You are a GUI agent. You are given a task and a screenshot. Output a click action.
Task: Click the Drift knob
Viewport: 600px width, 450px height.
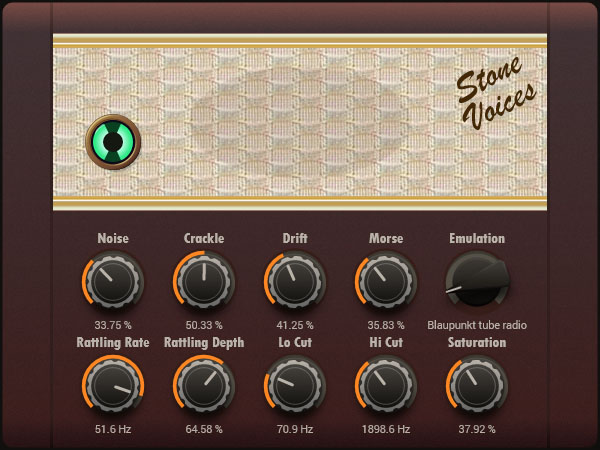295,281
